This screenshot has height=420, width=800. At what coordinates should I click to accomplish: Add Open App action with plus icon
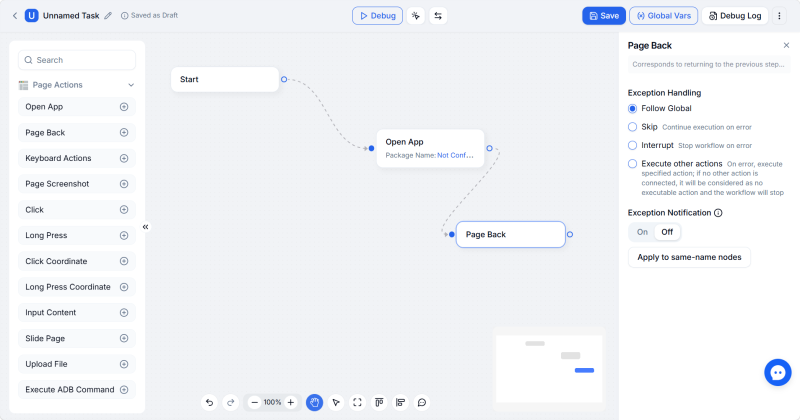(124, 107)
